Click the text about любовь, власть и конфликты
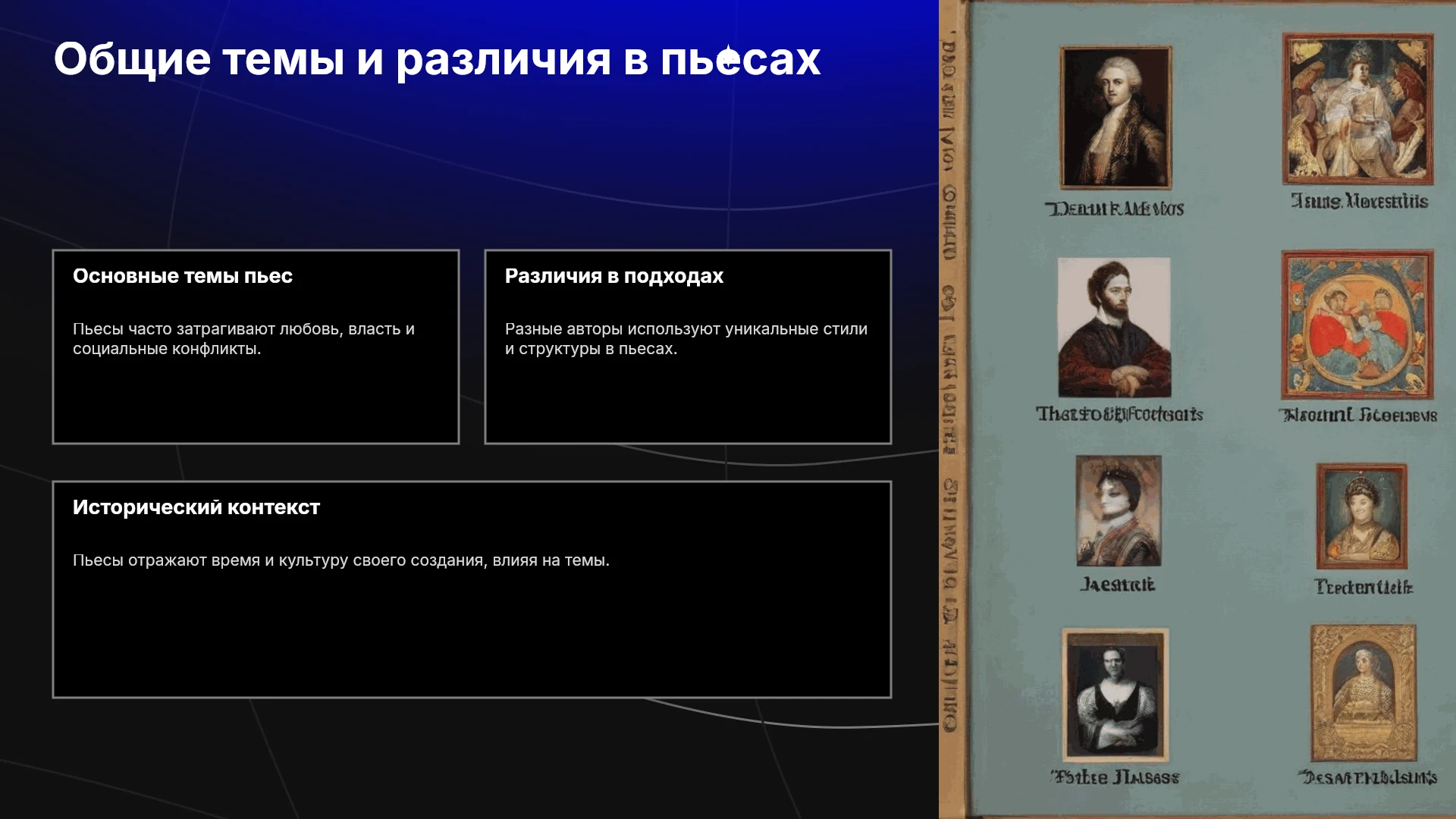Image resolution: width=1456 pixels, height=819 pixels. 243,339
